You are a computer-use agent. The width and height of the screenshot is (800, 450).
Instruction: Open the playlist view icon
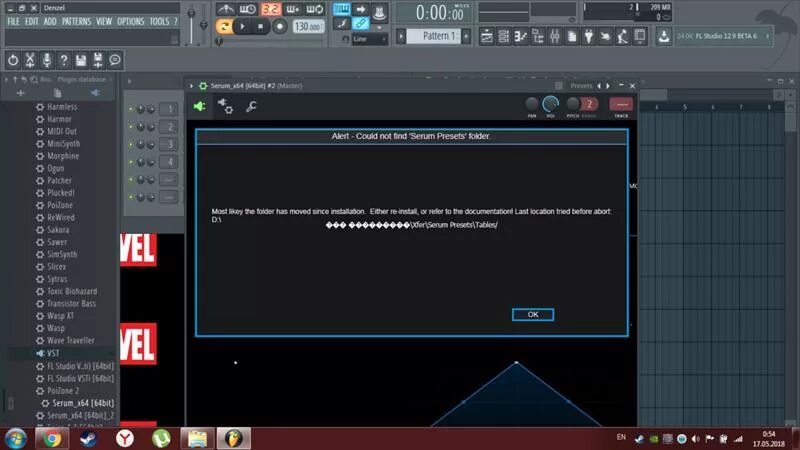pos(487,36)
